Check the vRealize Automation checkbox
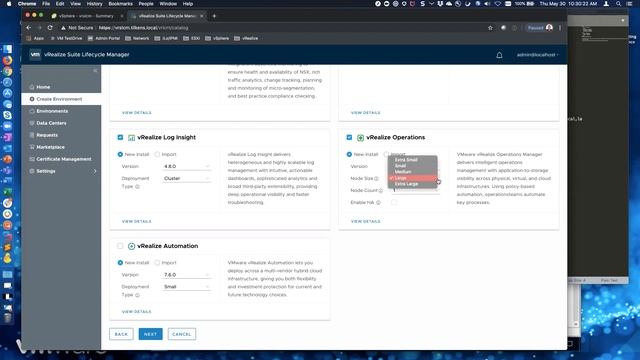 coord(120,246)
